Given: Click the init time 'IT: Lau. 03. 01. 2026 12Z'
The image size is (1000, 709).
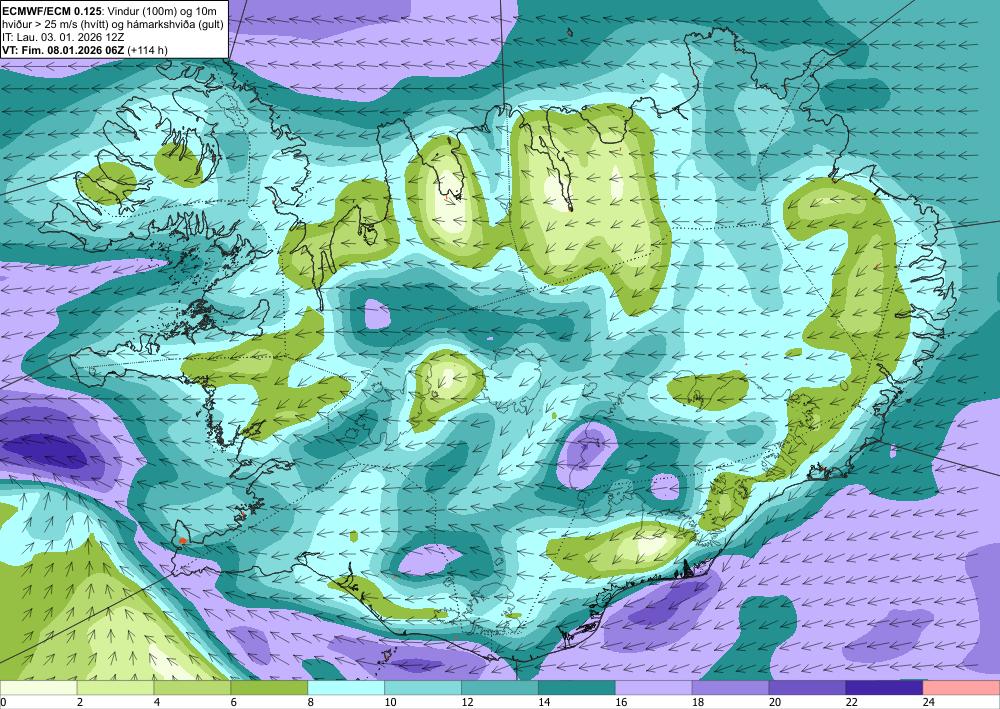Looking at the screenshot, I should (x=62, y=37).
